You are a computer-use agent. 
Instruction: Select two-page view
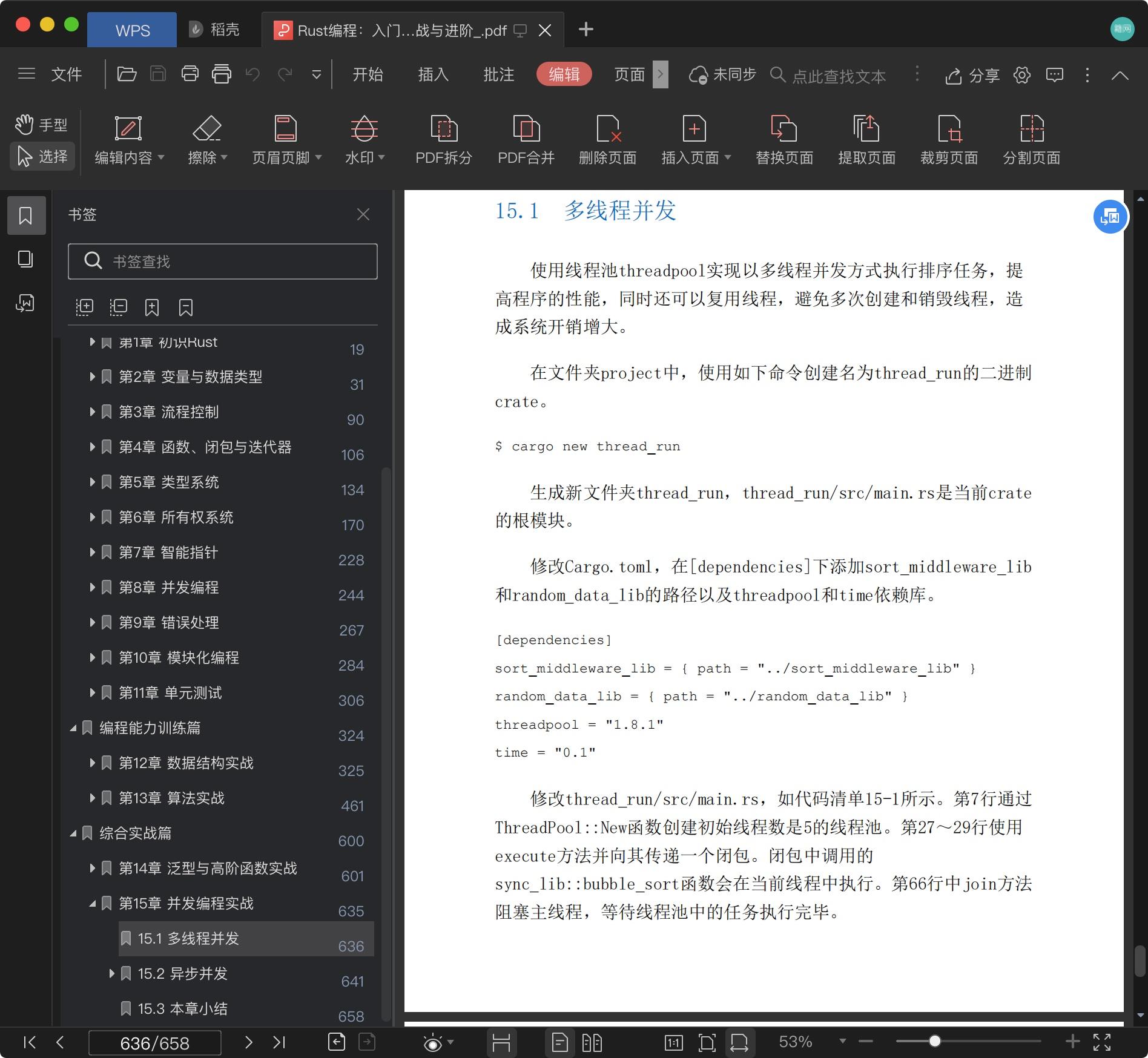coord(592,1042)
